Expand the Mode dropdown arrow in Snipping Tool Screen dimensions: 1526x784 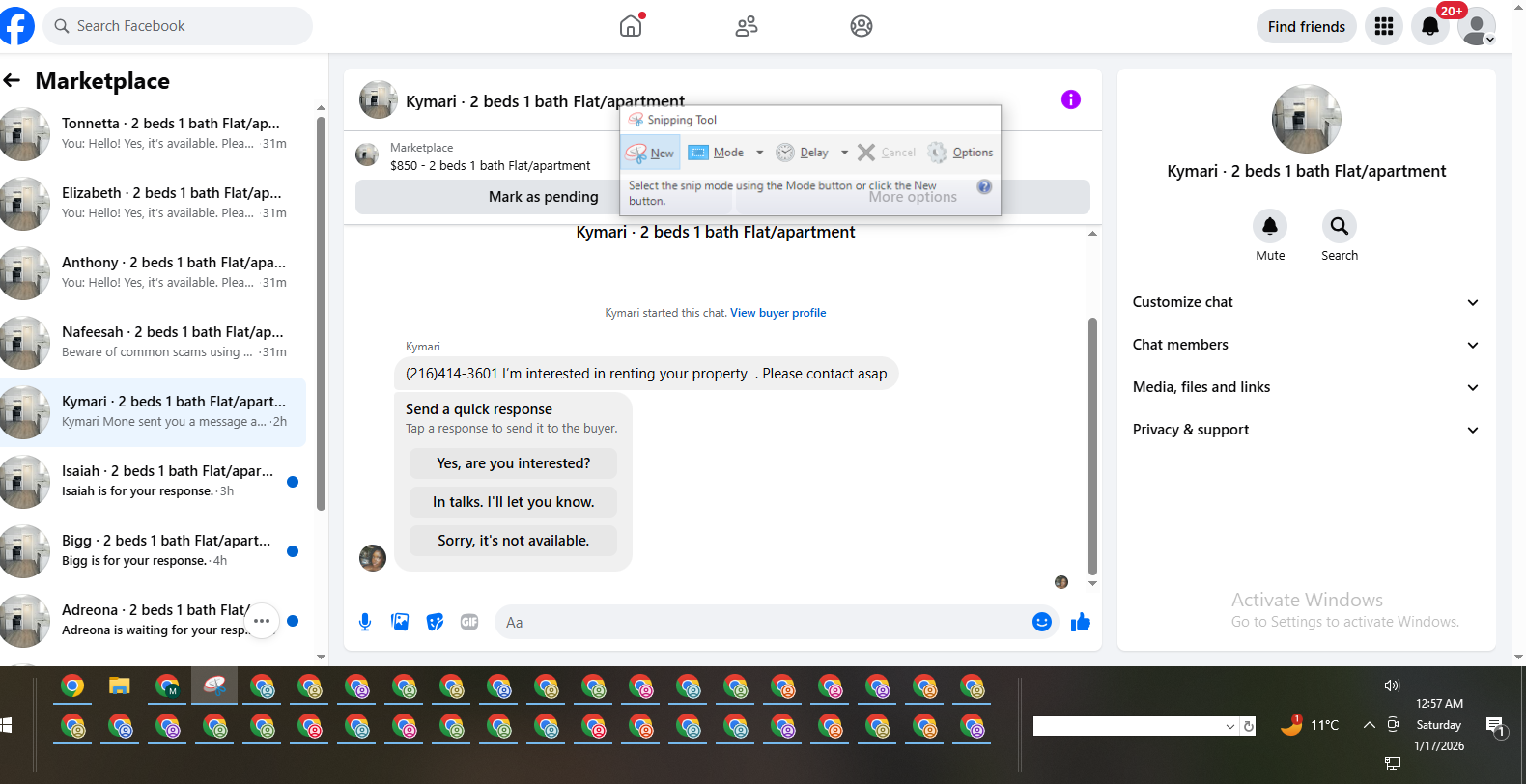(760, 153)
